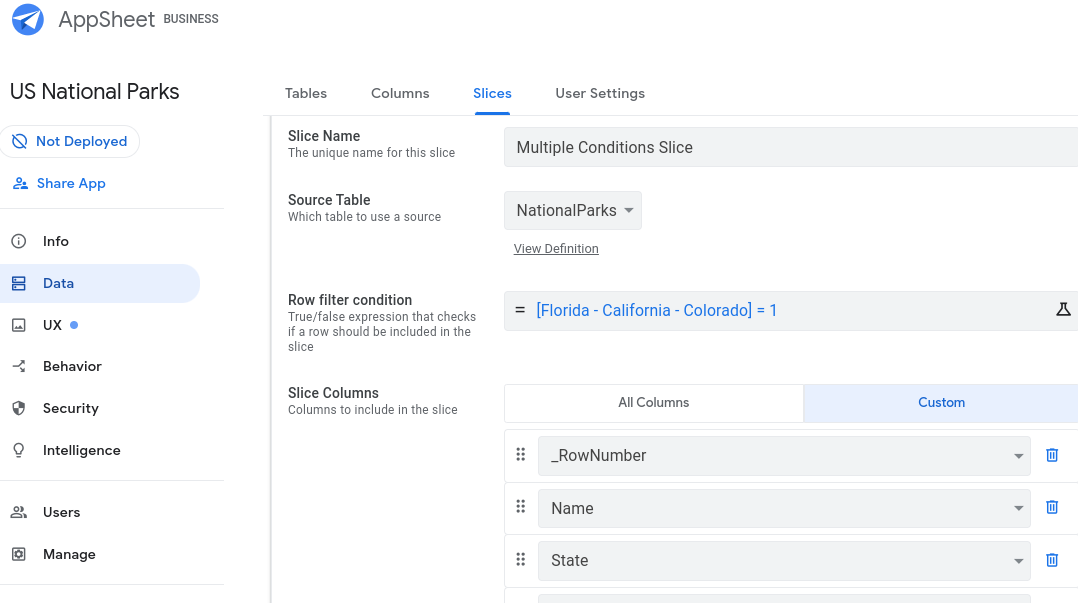Open the Name column dropdown

click(x=784, y=508)
